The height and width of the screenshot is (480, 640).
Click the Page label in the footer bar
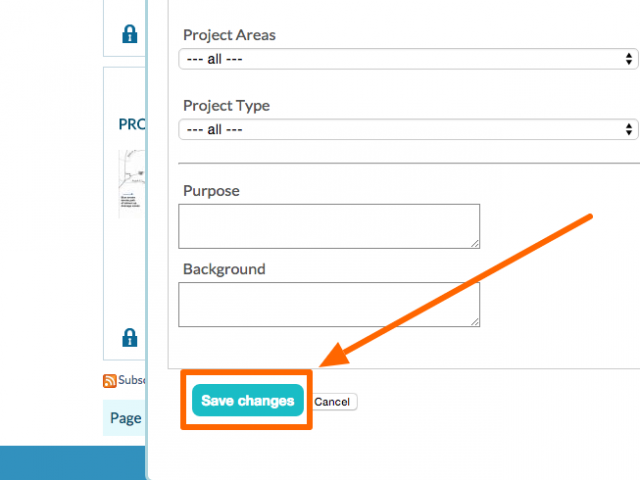click(x=126, y=418)
